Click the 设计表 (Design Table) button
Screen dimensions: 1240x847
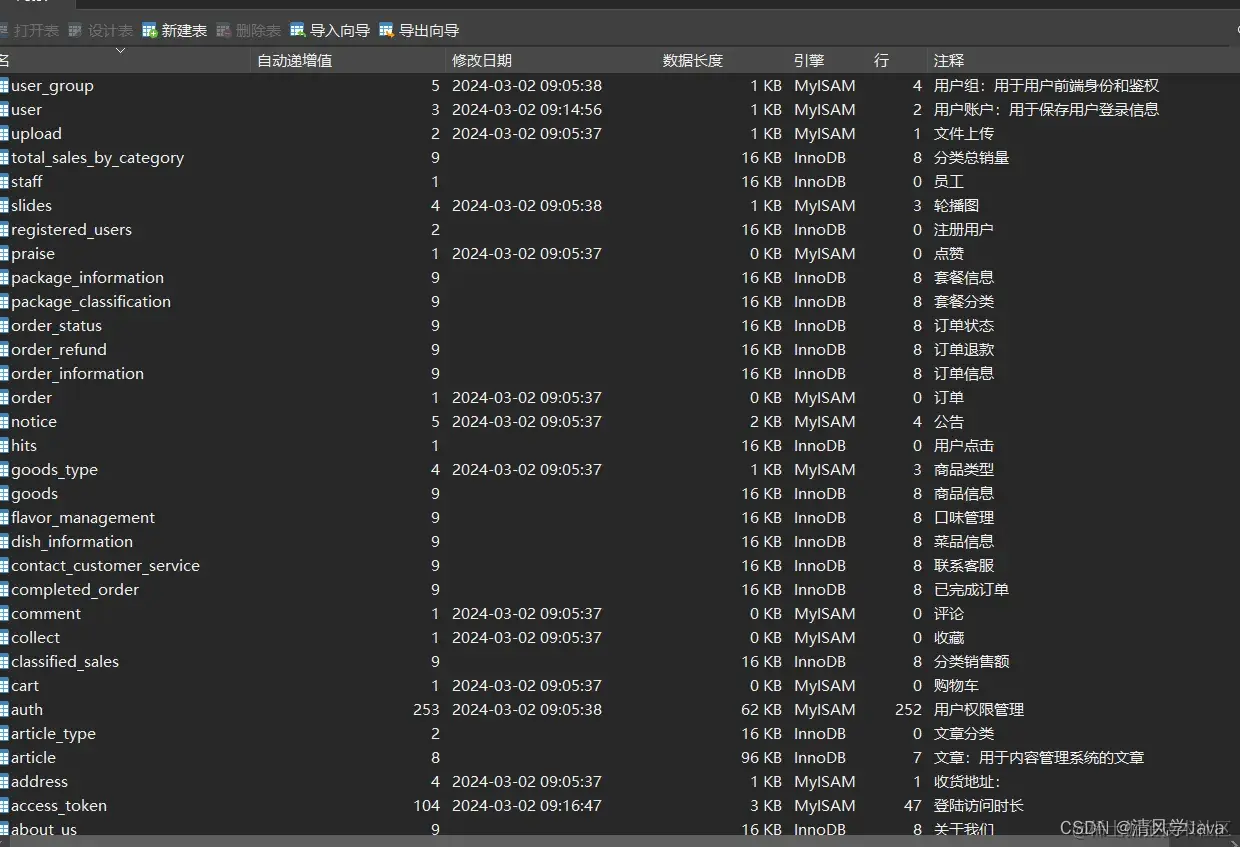click(101, 31)
